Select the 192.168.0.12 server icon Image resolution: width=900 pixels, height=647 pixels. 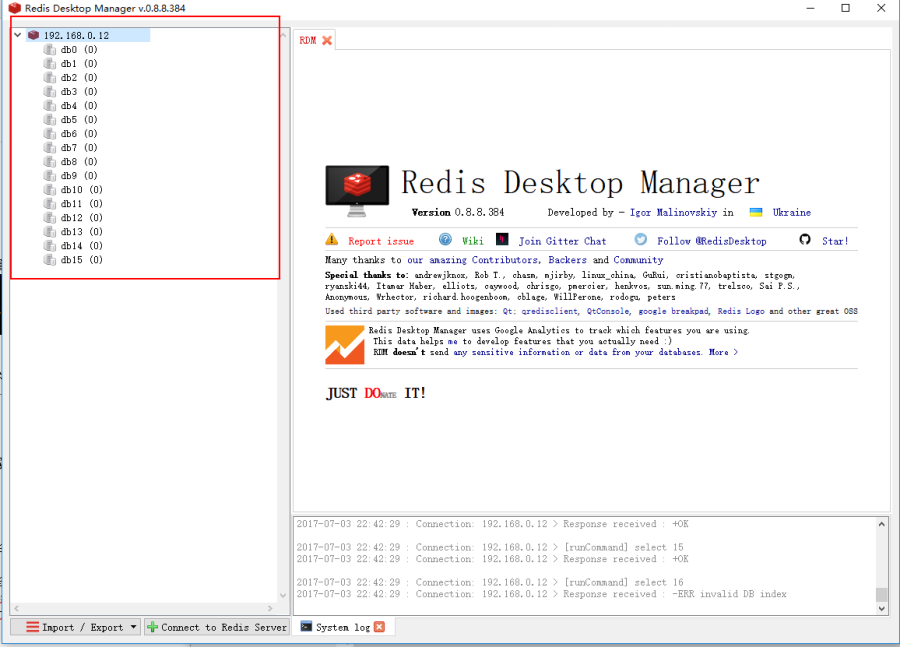[34, 35]
